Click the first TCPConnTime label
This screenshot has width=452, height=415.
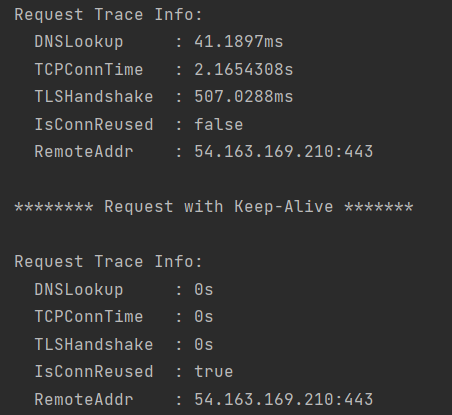[89, 70]
